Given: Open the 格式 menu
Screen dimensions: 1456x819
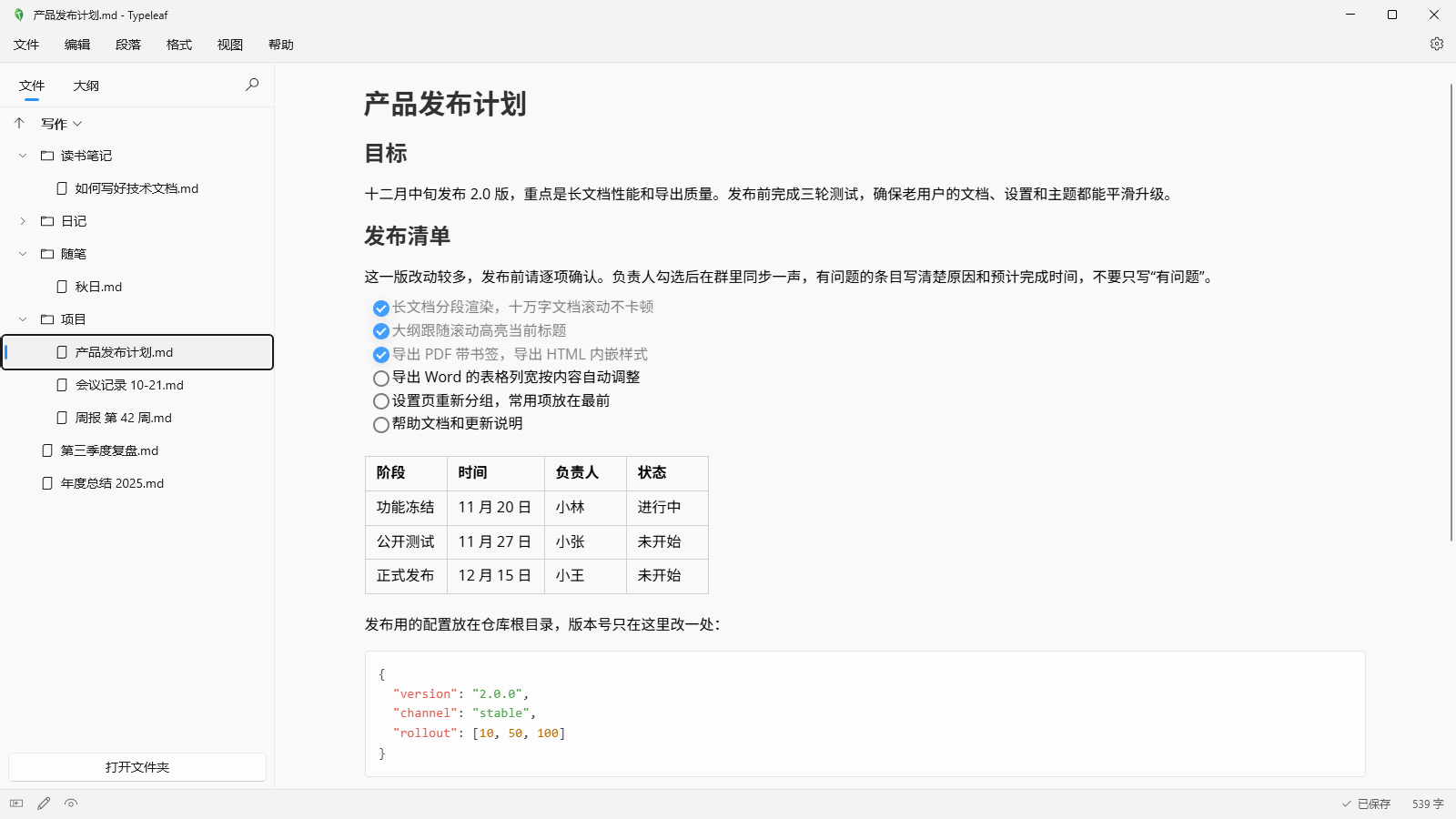Looking at the screenshot, I should click(x=179, y=45).
